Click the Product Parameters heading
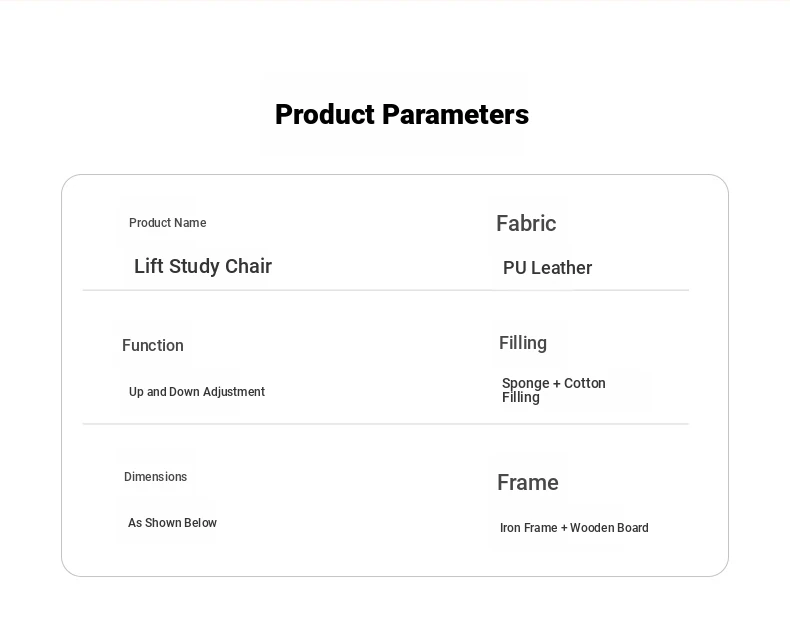790x624 pixels. 402,114
